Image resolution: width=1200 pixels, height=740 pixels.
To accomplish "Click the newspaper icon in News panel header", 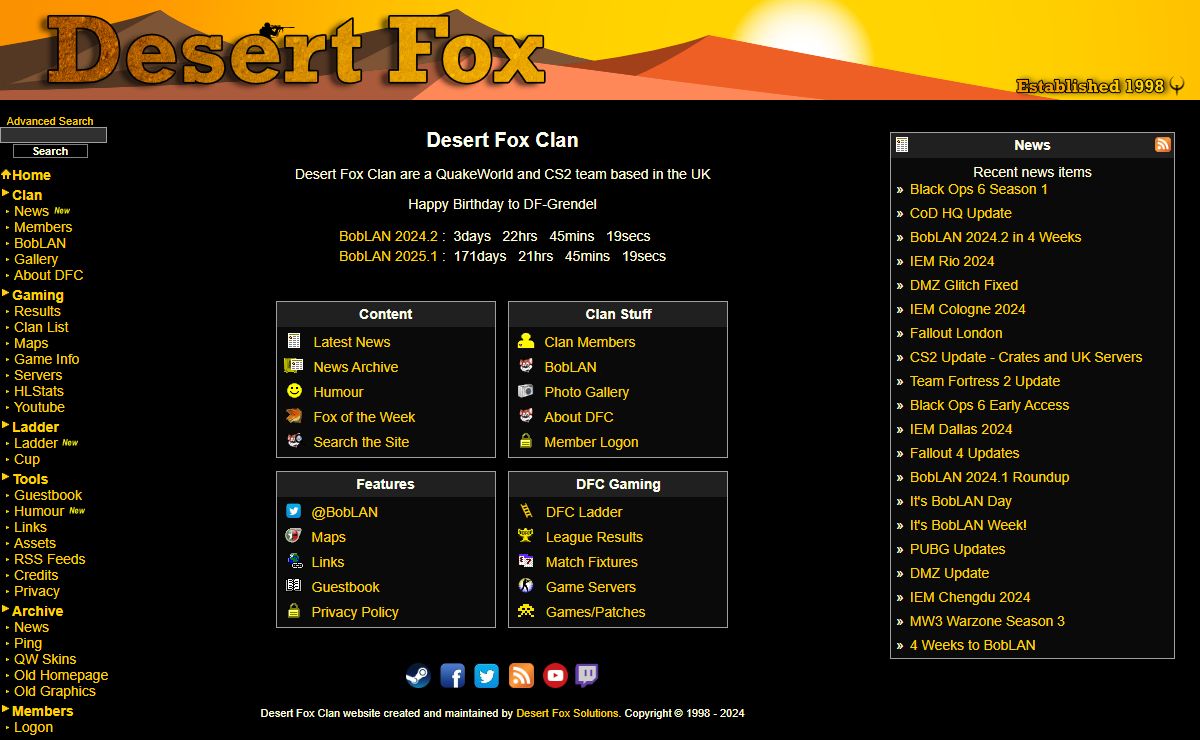I will click(x=902, y=144).
